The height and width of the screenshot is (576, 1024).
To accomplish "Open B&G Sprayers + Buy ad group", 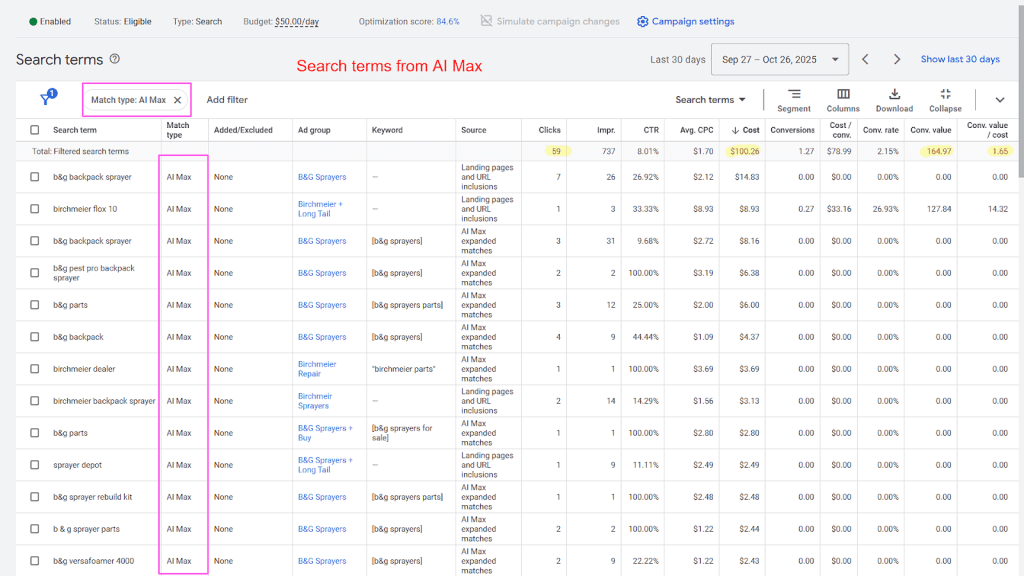I will [x=325, y=433].
